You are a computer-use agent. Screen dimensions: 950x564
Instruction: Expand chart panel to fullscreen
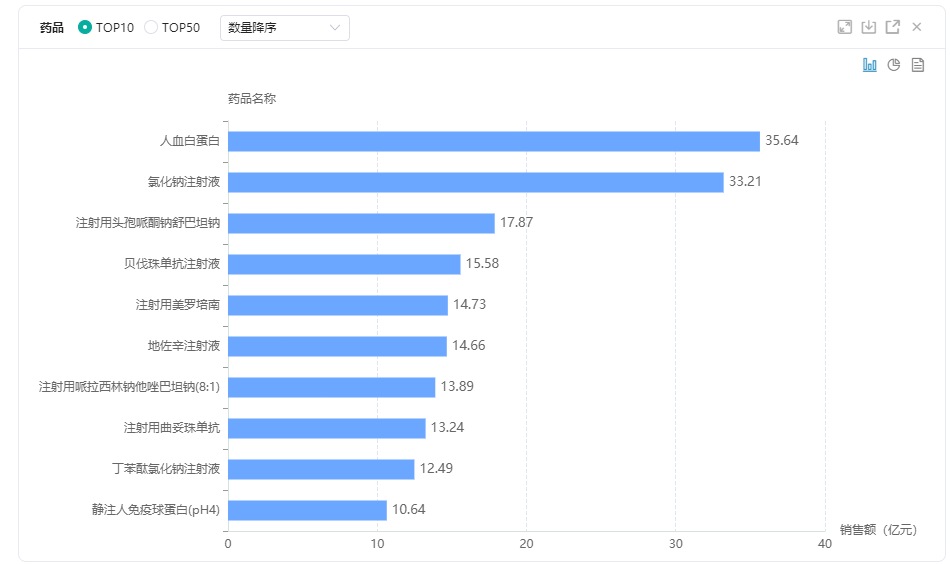(845, 27)
